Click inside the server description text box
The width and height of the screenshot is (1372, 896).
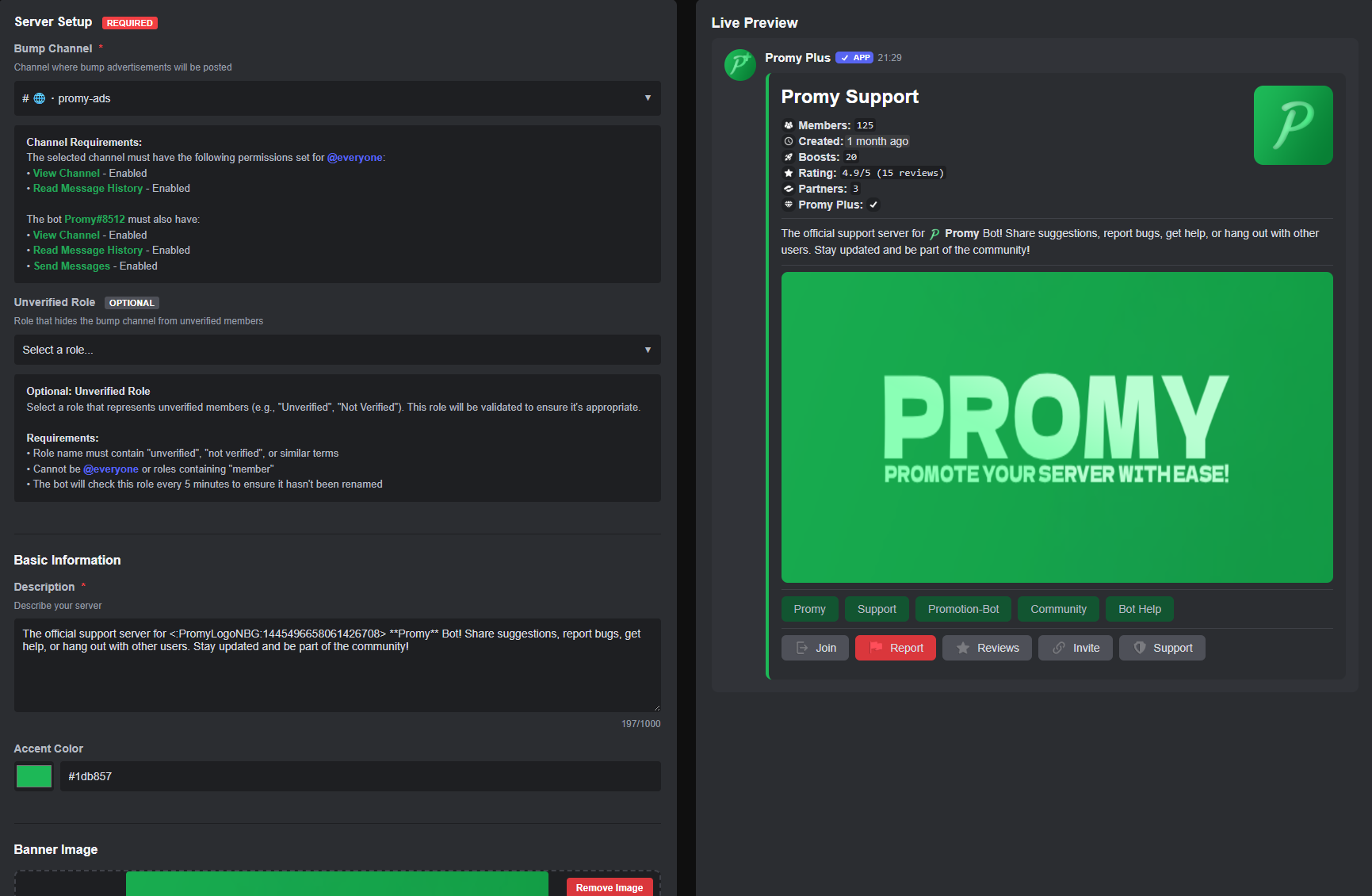[x=336, y=666]
